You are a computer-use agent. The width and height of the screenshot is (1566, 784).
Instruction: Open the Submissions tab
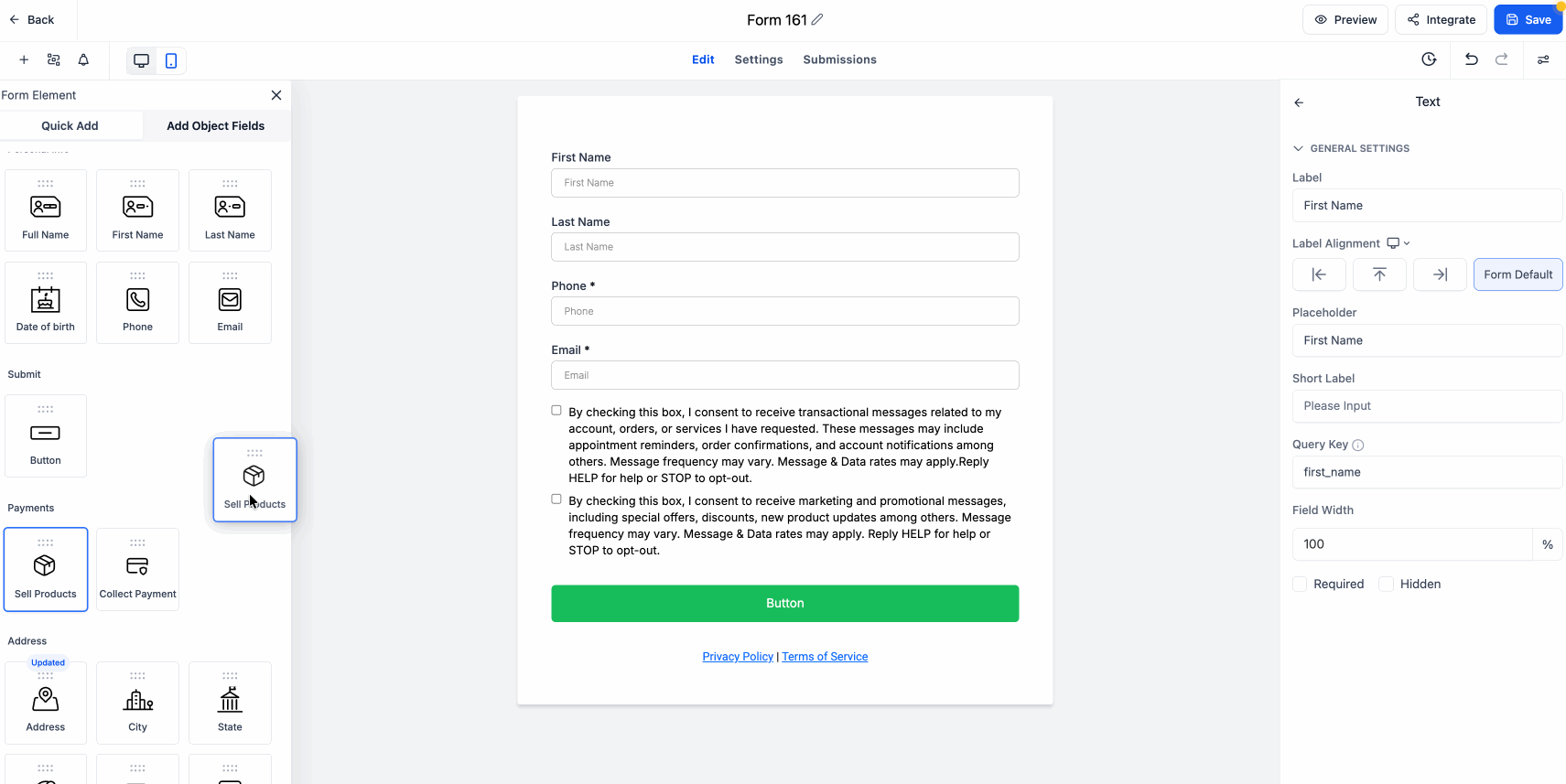point(839,59)
